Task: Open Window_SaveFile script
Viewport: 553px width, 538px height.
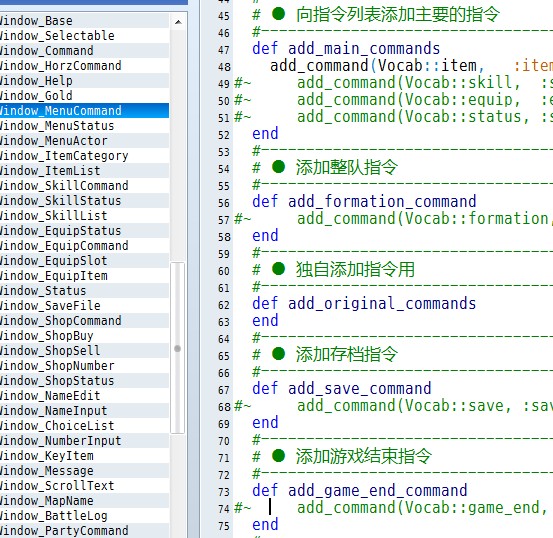Action: click(84, 306)
